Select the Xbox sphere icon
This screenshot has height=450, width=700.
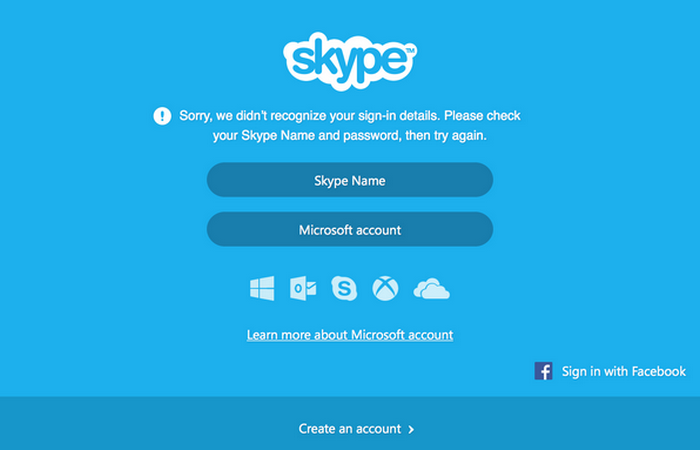[385, 289]
